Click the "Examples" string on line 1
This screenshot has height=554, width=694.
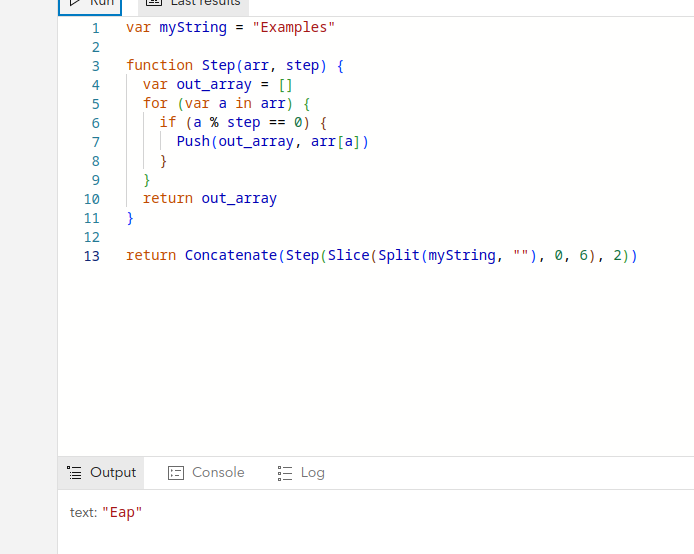click(293, 27)
